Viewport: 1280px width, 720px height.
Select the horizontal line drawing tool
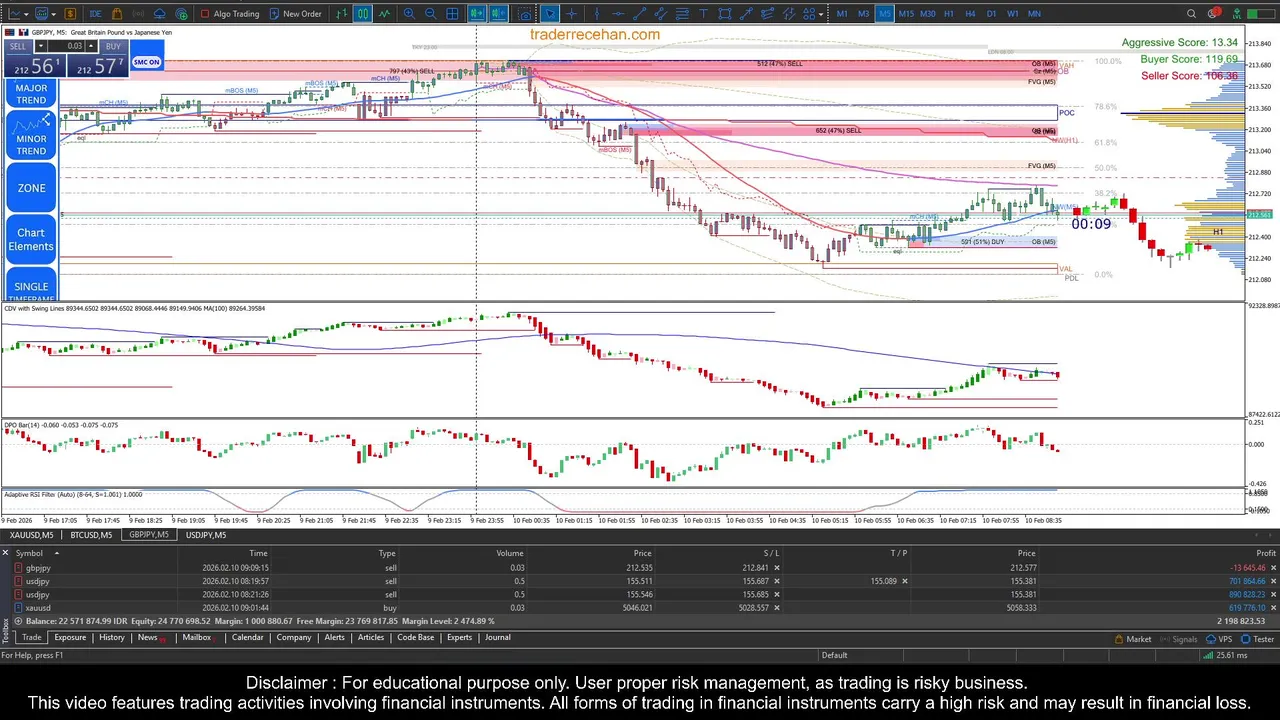pyautogui.click(x=618, y=14)
